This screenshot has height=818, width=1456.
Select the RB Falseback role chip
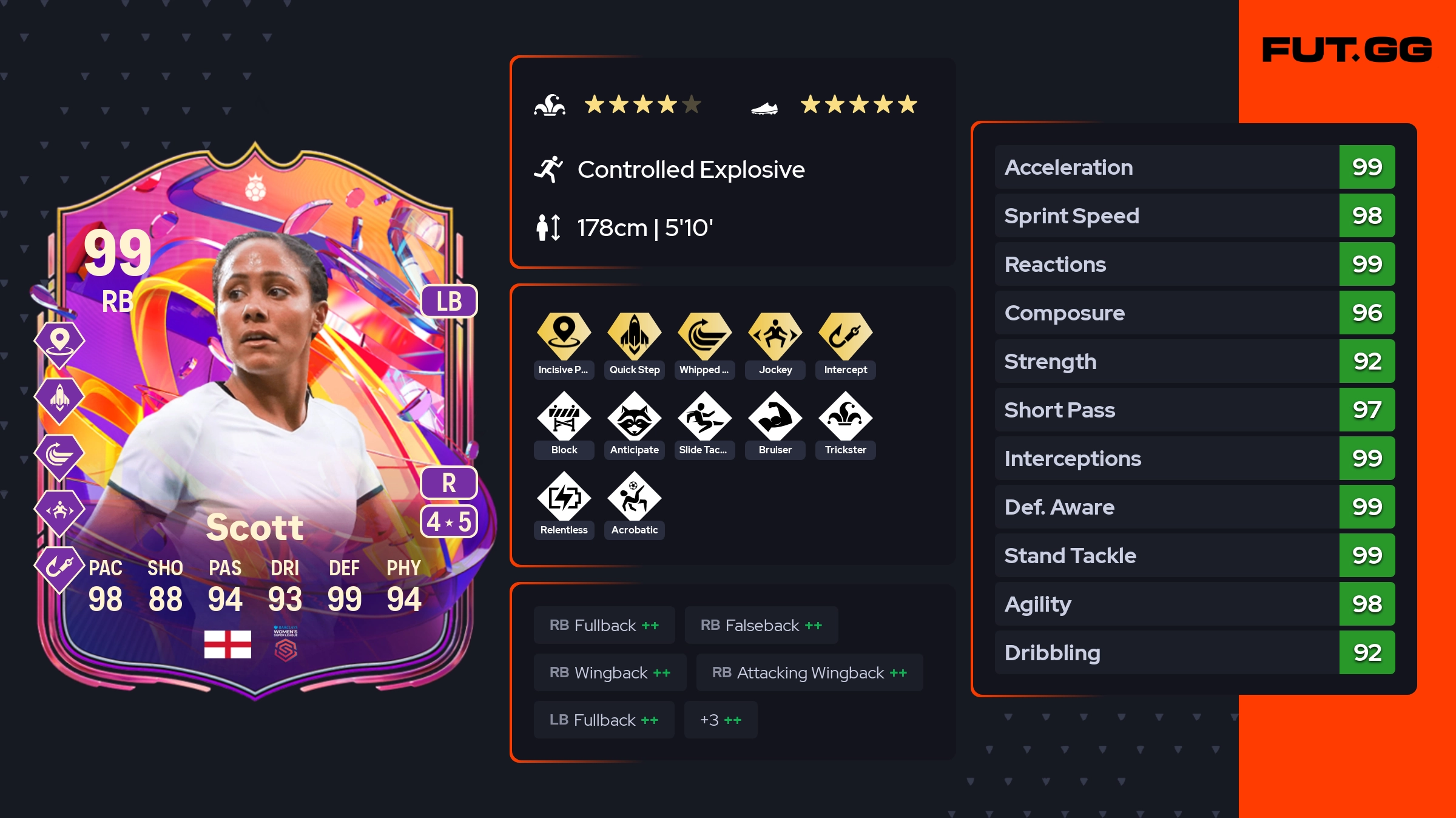tap(761, 625)
